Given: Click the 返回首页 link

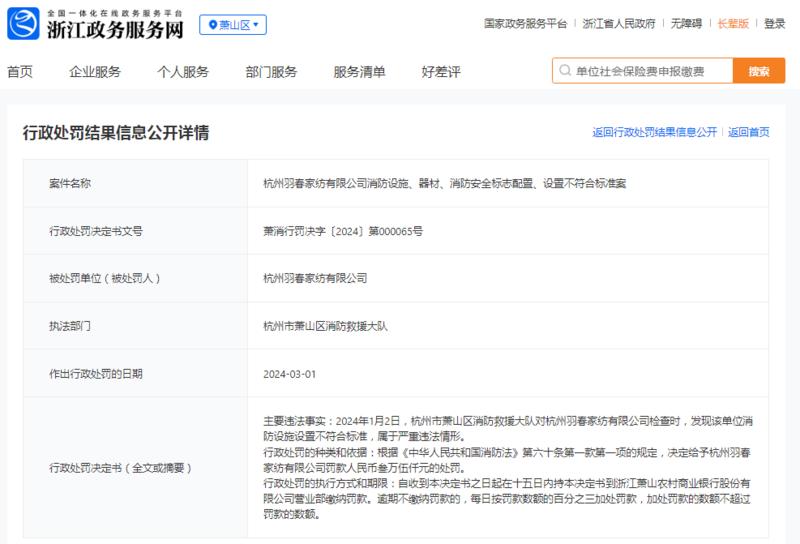Looking at the screenshot, I should [748, 132].
